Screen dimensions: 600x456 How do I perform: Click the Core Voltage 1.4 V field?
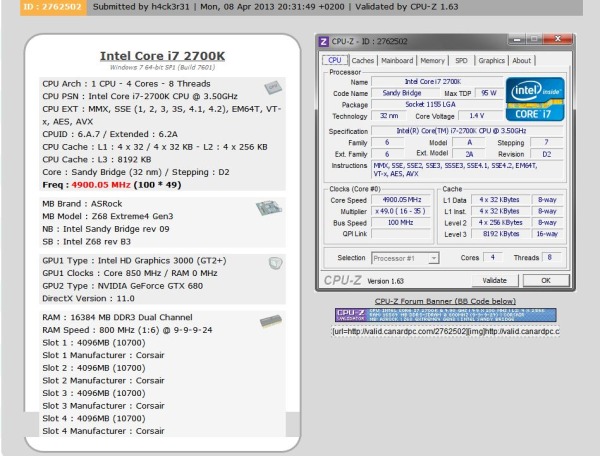[480, 116]
